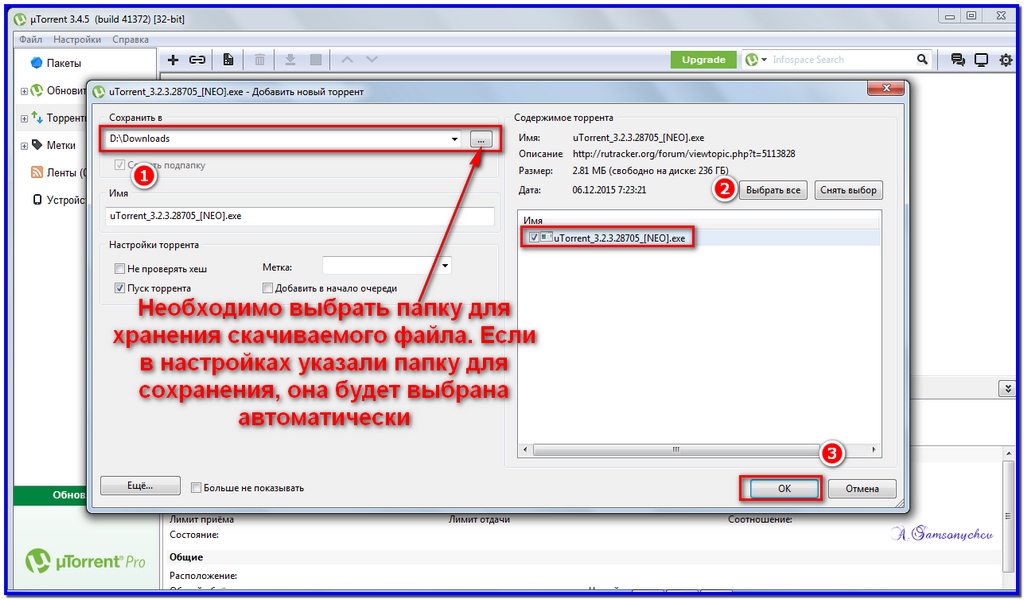The image size is (1024, 600).
Task: Click the file list horizontal scrollbar
Action: point(699,450)
